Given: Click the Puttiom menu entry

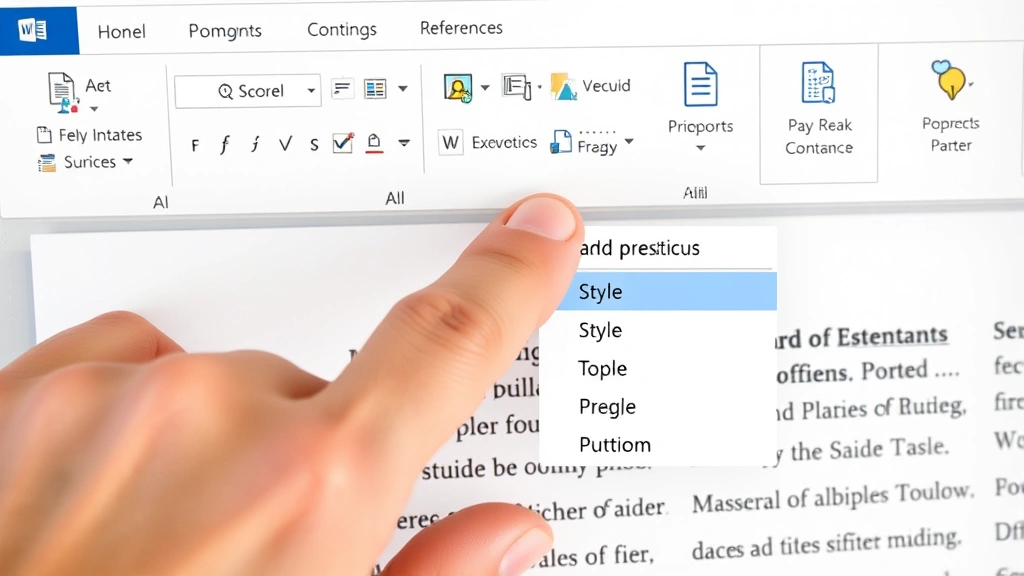Looking at the screenshot, I should [x=614, y=444].
